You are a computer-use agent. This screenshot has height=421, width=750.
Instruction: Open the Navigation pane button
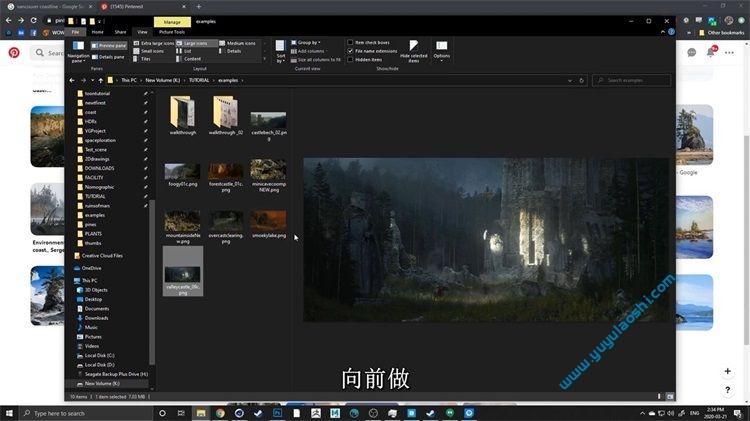[x=78, y=51]
